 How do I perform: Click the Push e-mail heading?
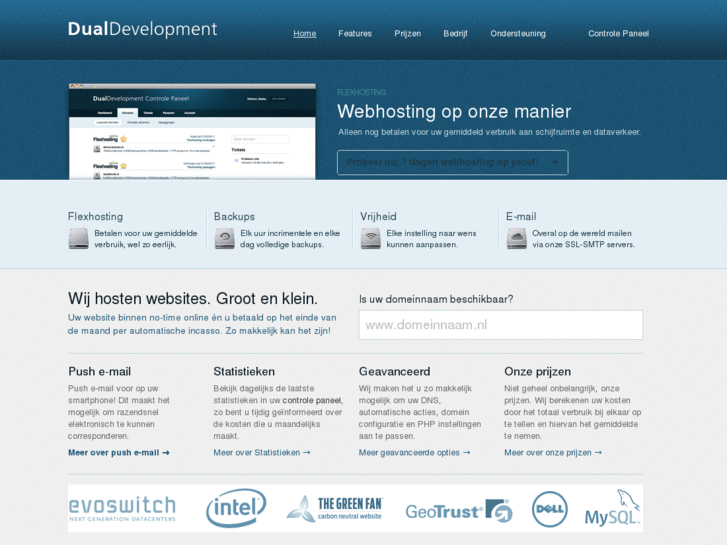pos(99,372)
